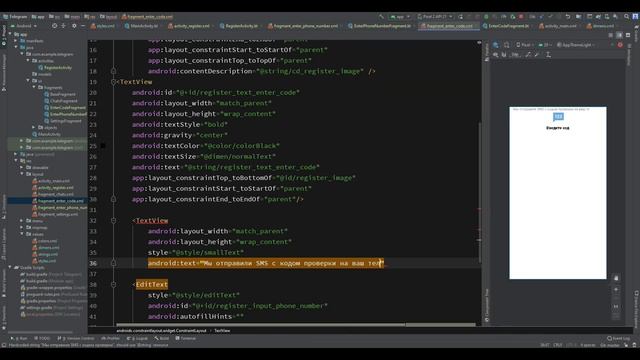Open the Terminal tool window

pos(185,338)
